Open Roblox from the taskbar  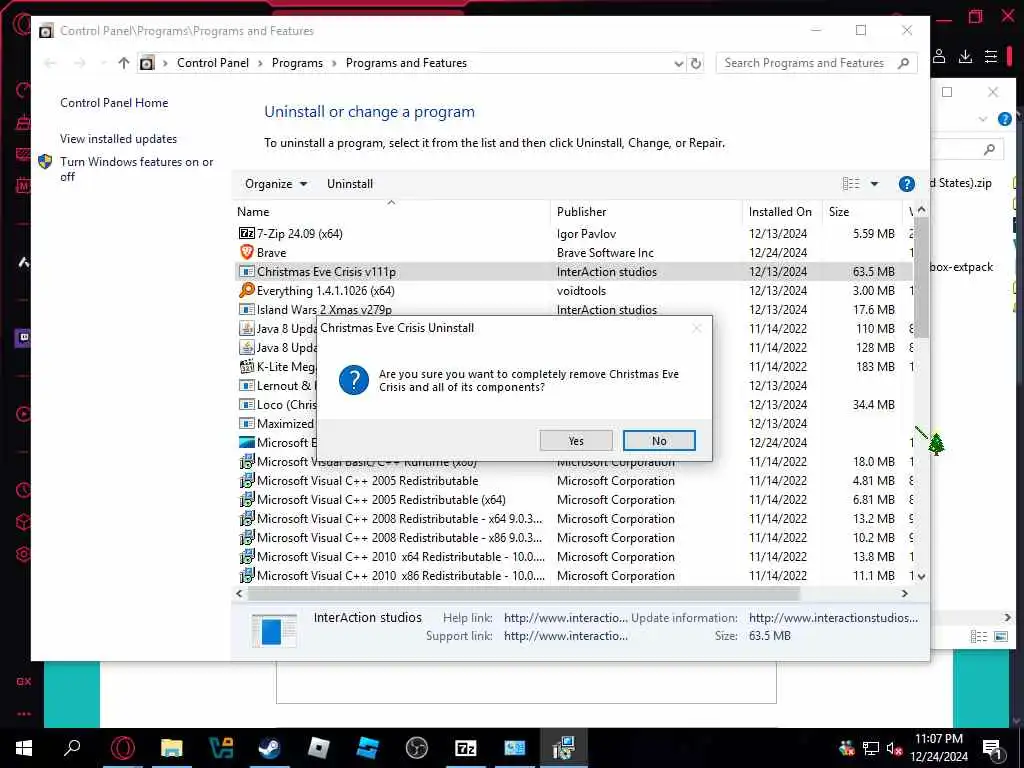click(x=318, y=748)
